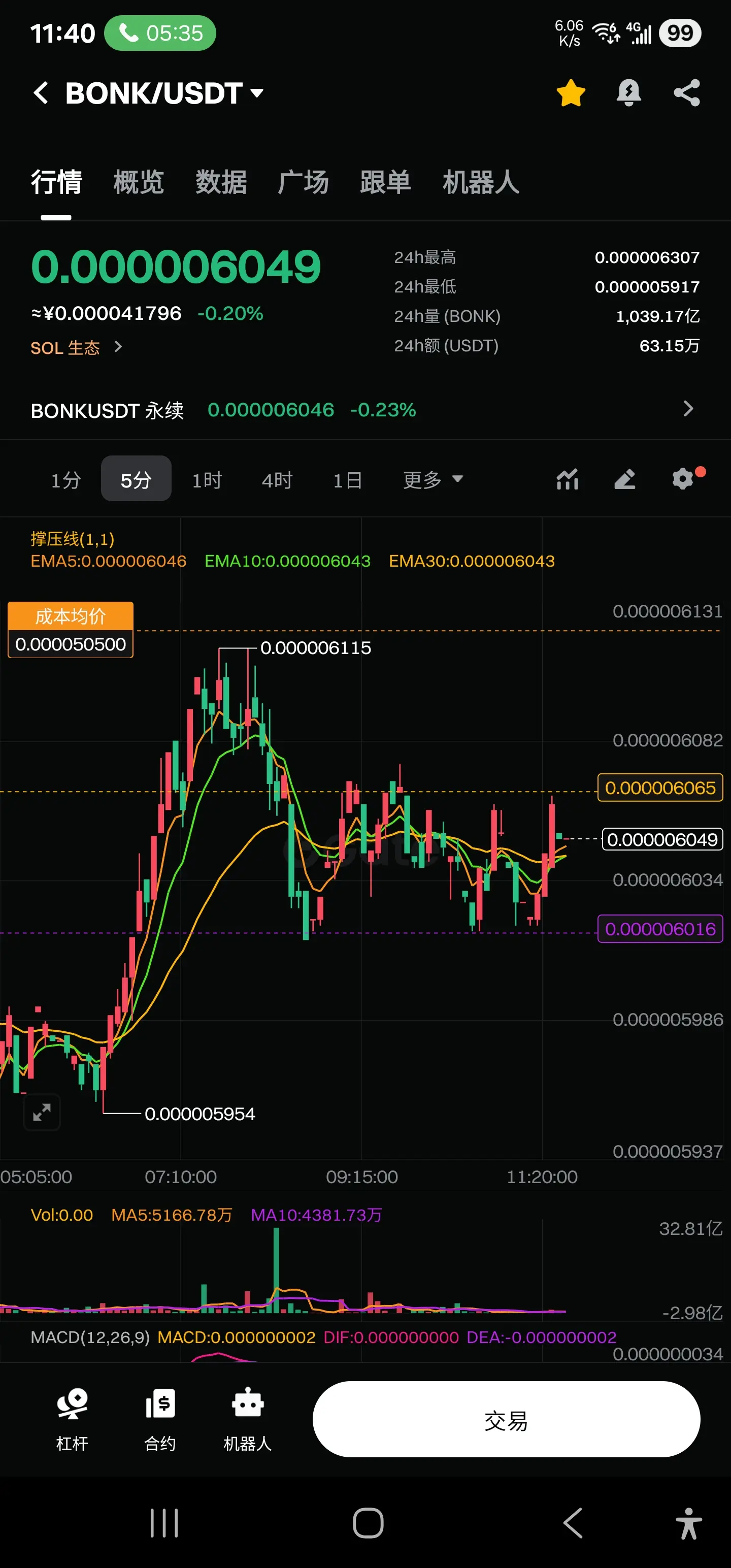Tap the ≈¥0.000041796 fiat price
This screenshot has height=1568, width=731.
pos(107,313)
